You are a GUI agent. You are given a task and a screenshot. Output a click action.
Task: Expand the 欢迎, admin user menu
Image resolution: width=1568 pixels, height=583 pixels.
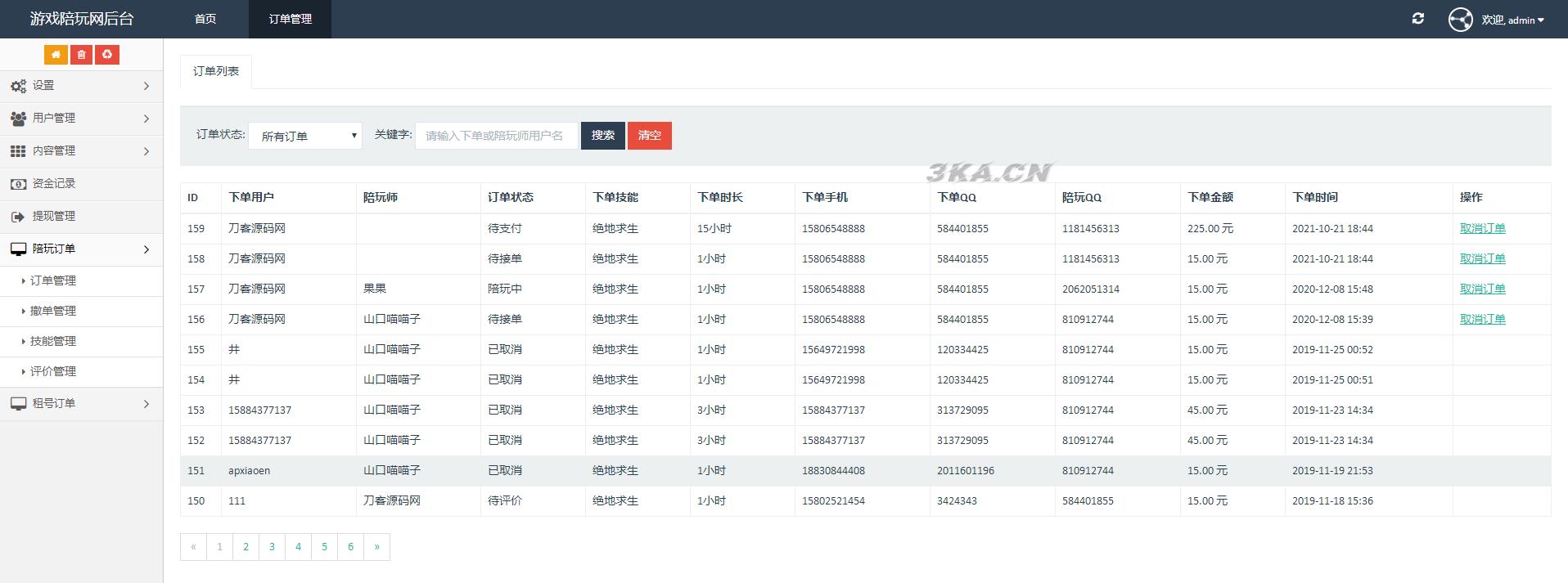tap(1512, 20)
